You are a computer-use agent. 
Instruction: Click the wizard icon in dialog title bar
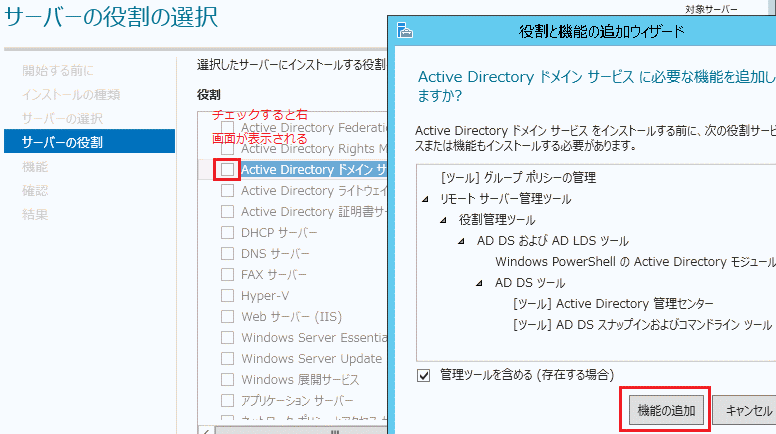[x=405, y=30]
